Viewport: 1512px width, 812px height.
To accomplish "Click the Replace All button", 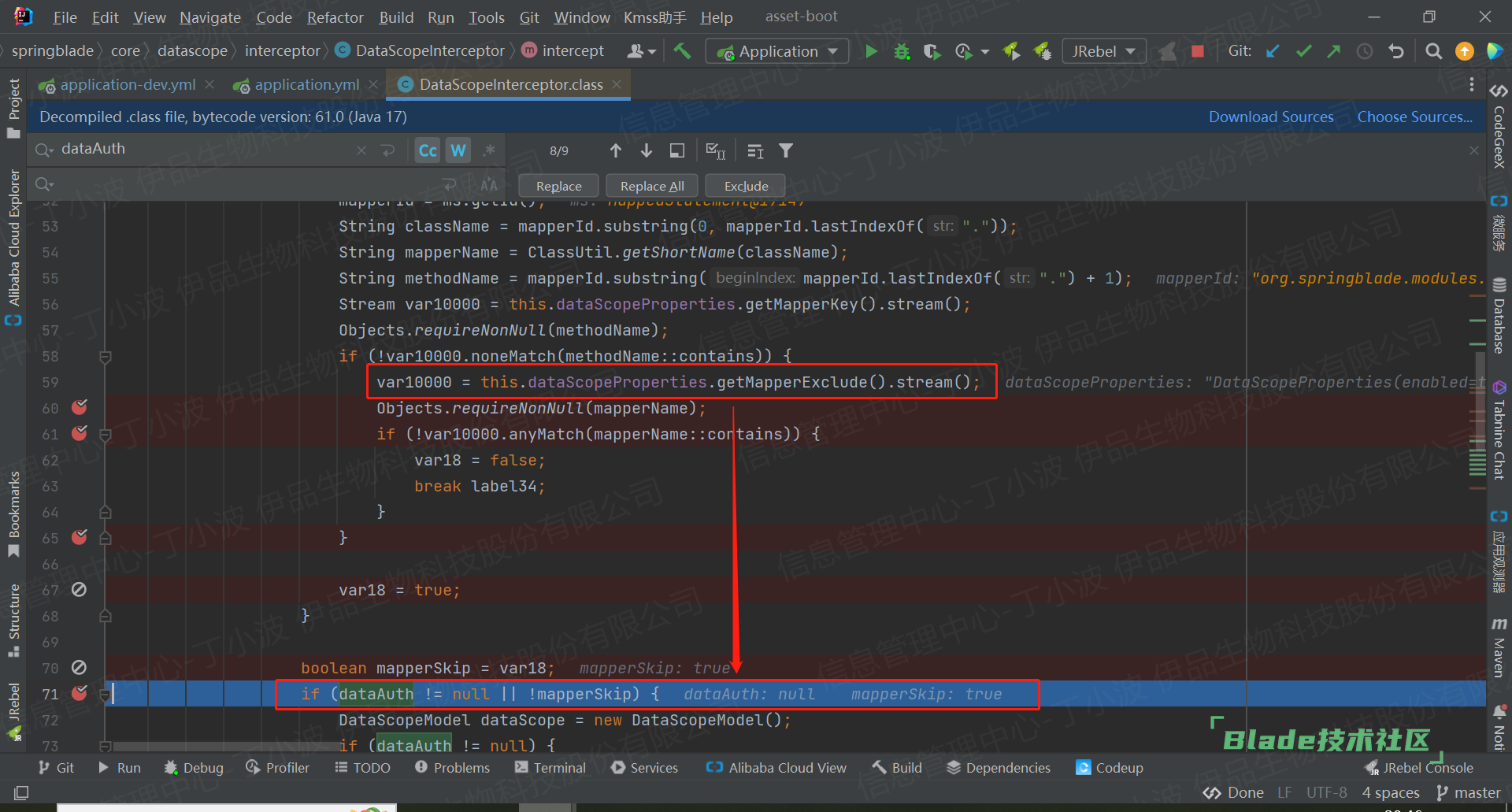I will pos(652,186).
